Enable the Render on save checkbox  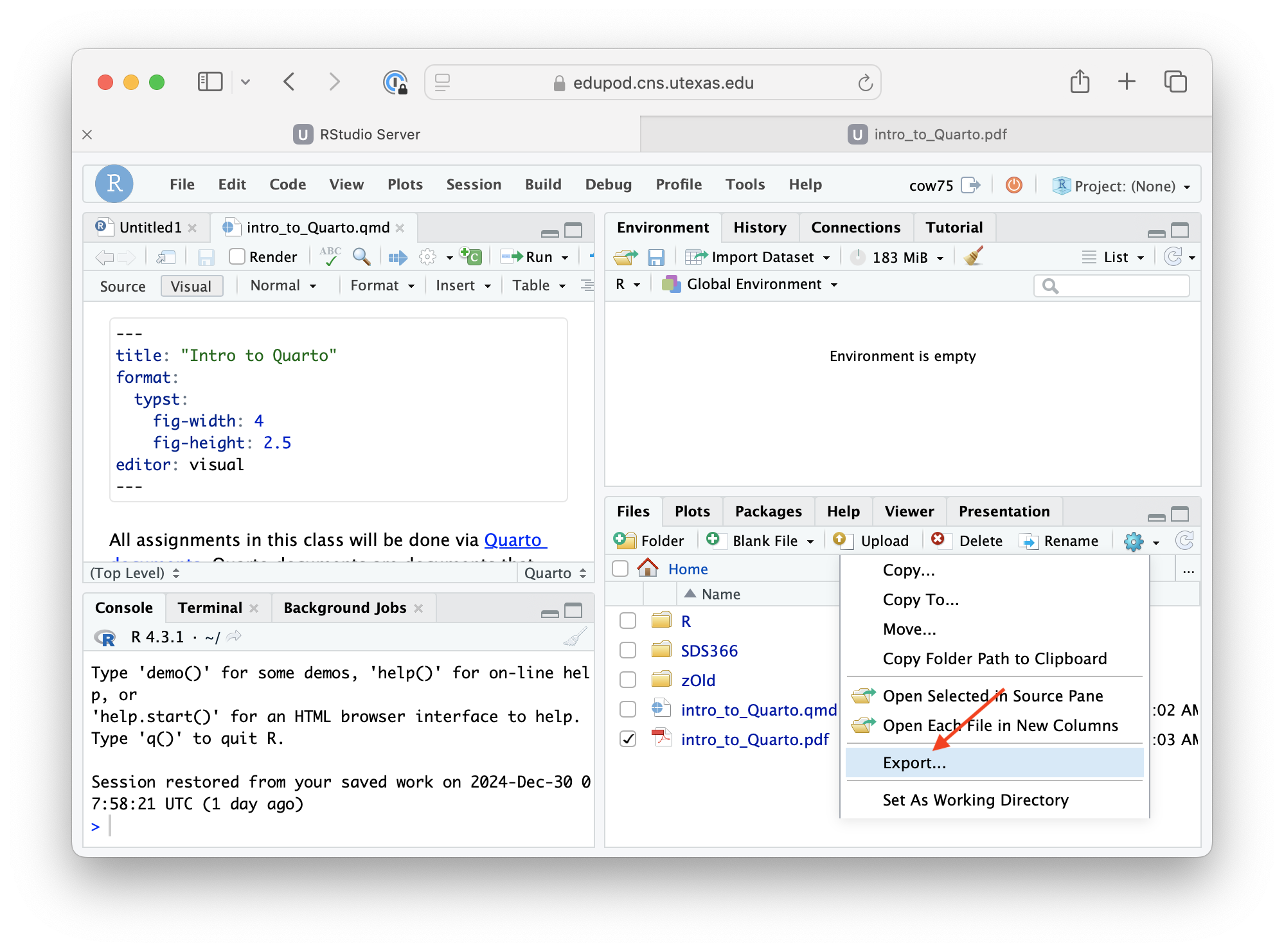pos(237,256)
